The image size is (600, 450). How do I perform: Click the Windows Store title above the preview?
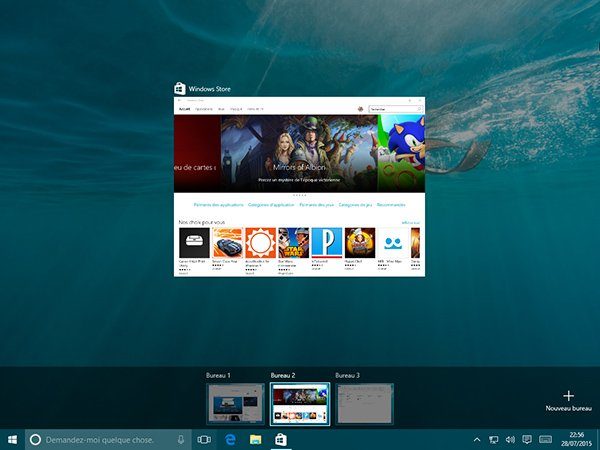(x=211, y=88)
